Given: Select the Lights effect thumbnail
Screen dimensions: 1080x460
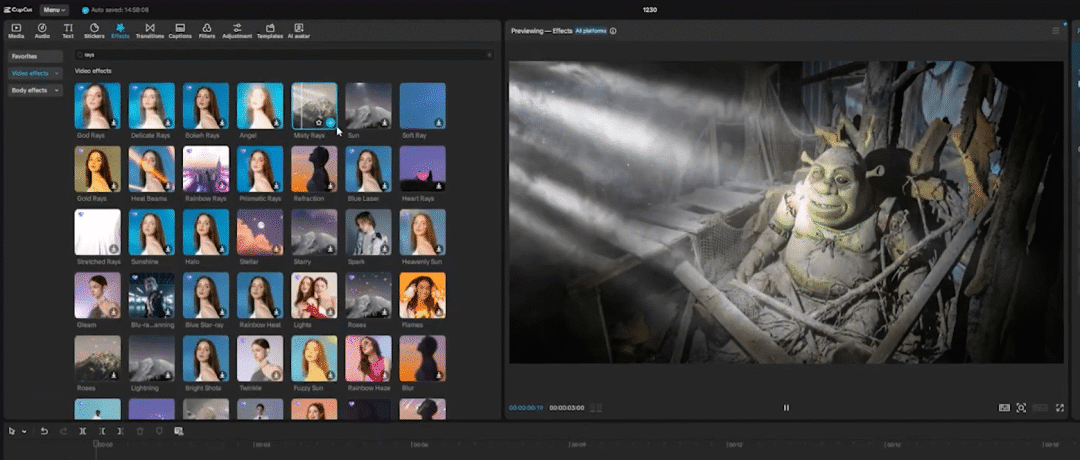Looking at the screenshot, I should click(314, 295).
